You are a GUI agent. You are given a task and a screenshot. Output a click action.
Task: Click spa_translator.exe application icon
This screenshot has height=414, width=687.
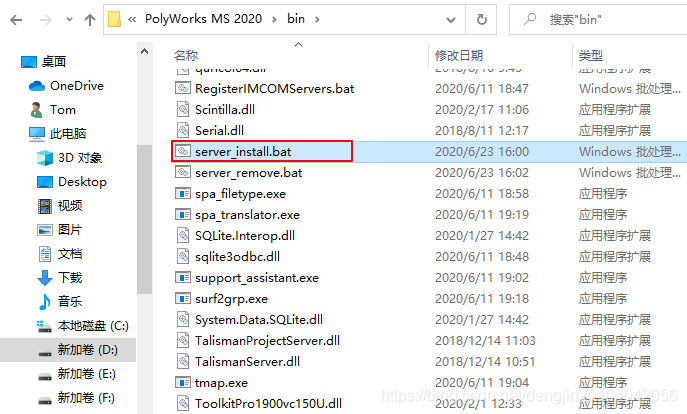pos(183,214)
